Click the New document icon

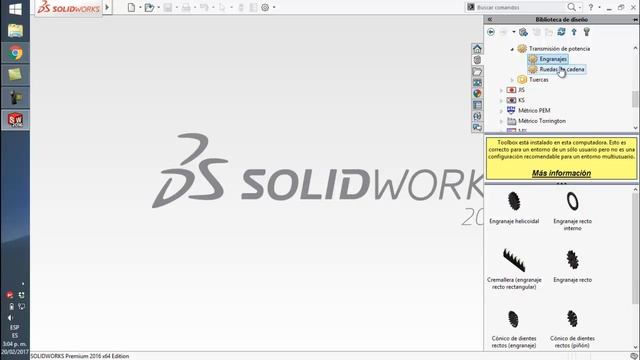pyautogui.click(x=131, y=7)
